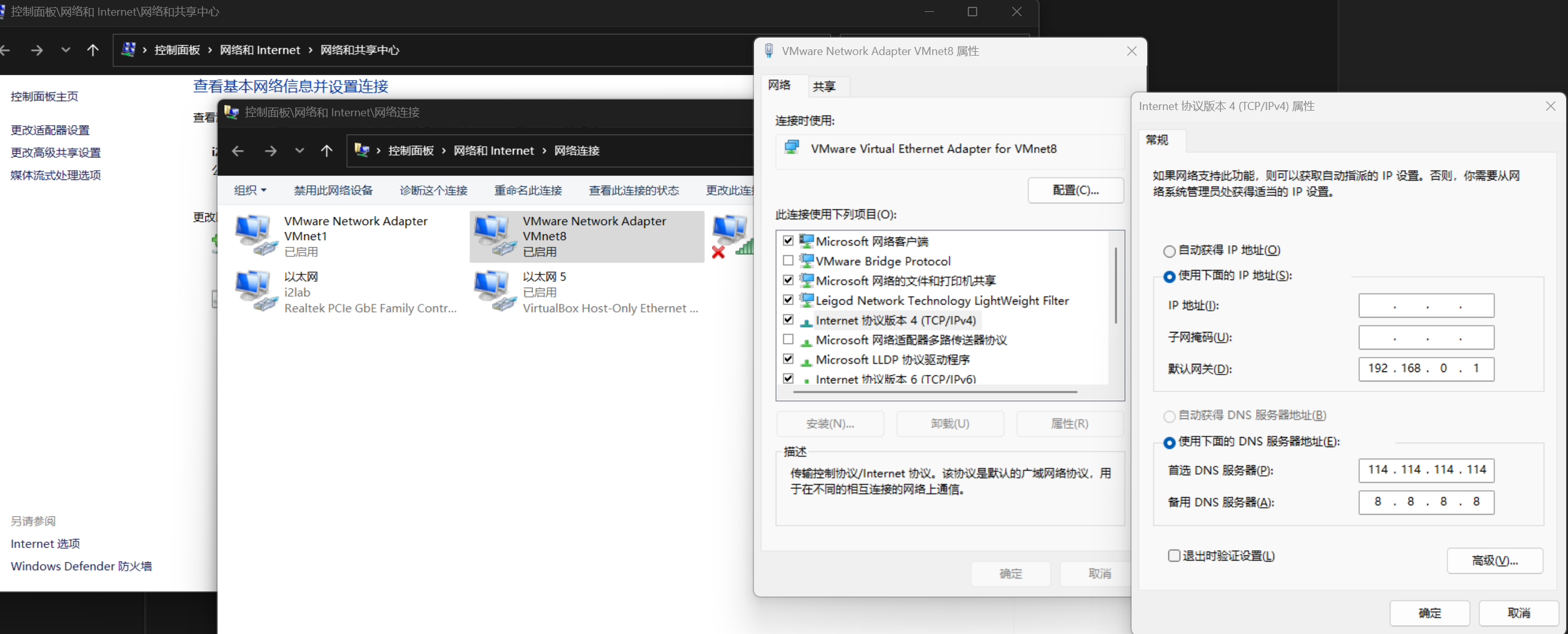This screenshot has width=1568, height=634.
Task: Click the 首选 DNS 服务器 field
Action: coord(1427,470)
